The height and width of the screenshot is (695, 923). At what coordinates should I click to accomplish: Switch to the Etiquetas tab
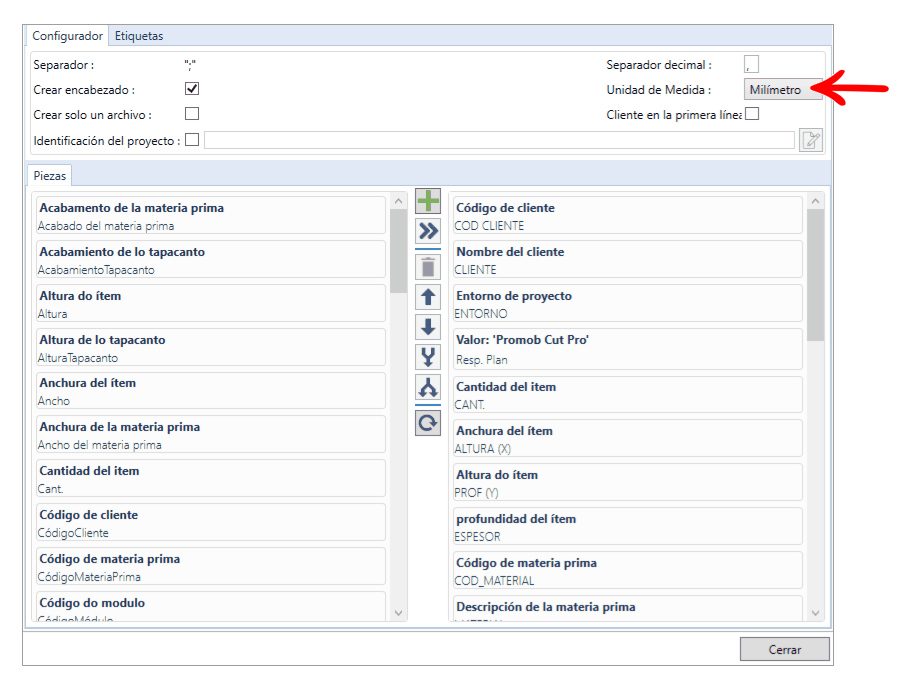[x=139, y=36]
